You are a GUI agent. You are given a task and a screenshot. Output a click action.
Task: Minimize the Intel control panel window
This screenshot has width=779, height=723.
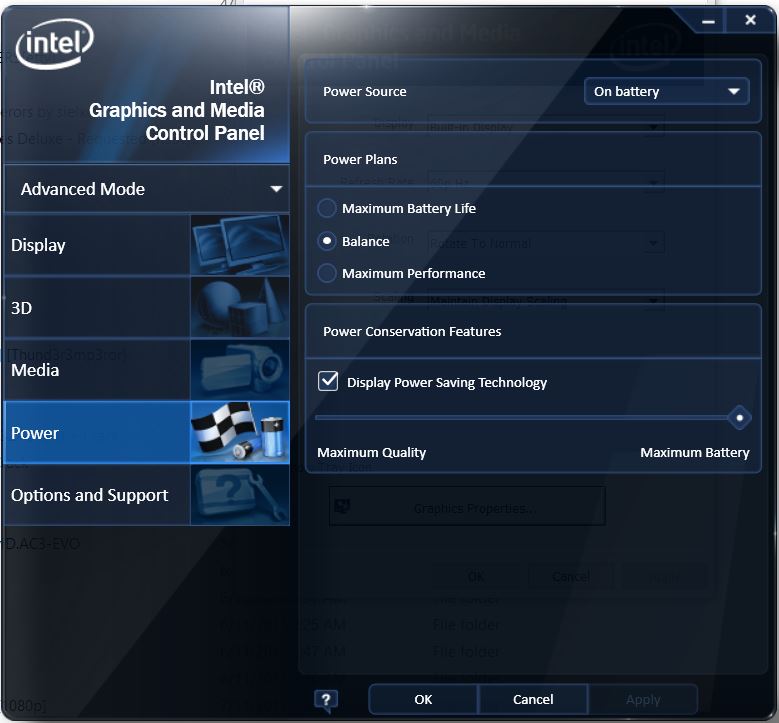(708, 21)
